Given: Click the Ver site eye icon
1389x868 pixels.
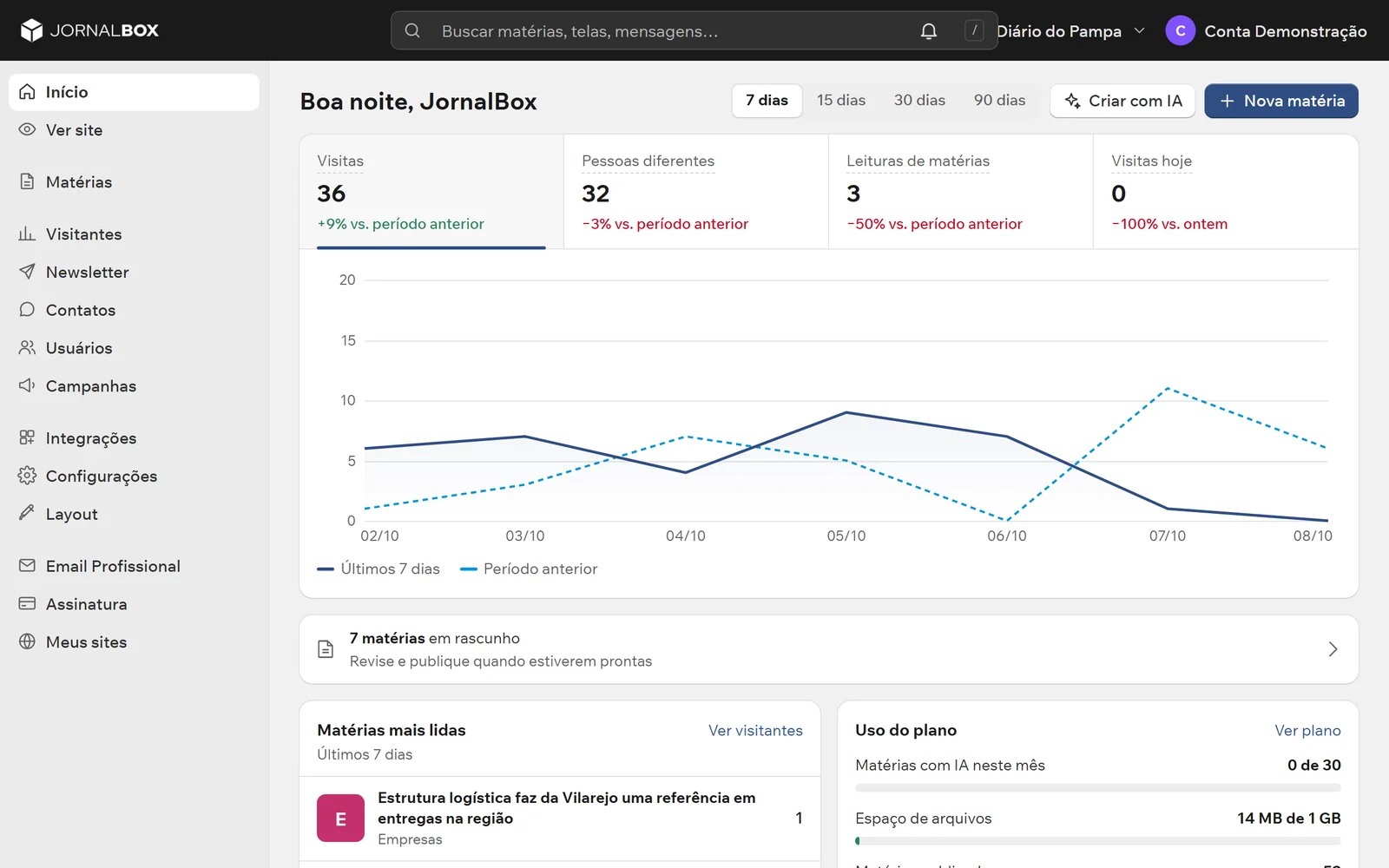Looking at the screenshot, I should [x=27, y=129].
